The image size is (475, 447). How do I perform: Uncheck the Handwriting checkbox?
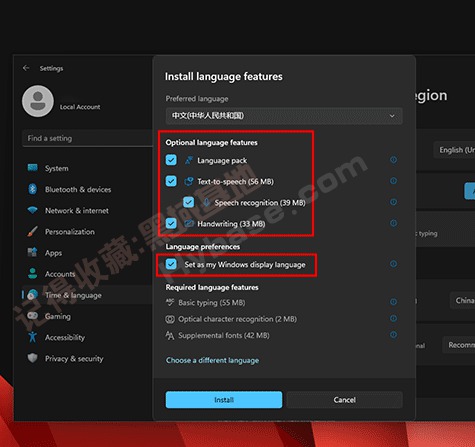tap(171, 223)
